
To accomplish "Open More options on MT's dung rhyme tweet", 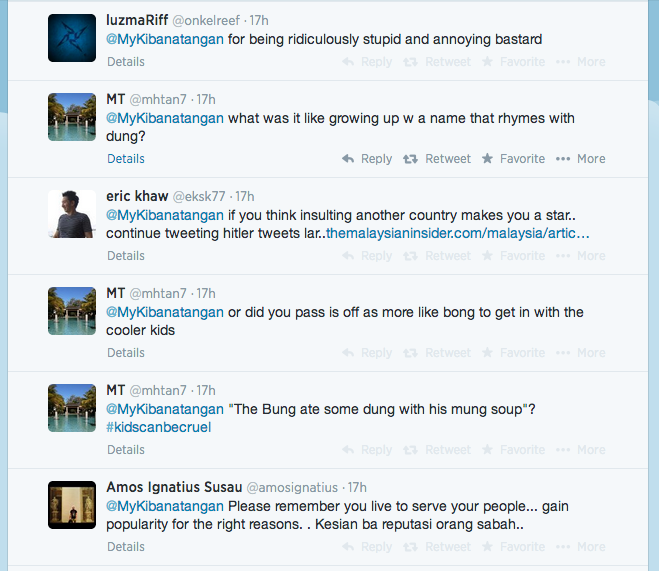I will [581, 159].
